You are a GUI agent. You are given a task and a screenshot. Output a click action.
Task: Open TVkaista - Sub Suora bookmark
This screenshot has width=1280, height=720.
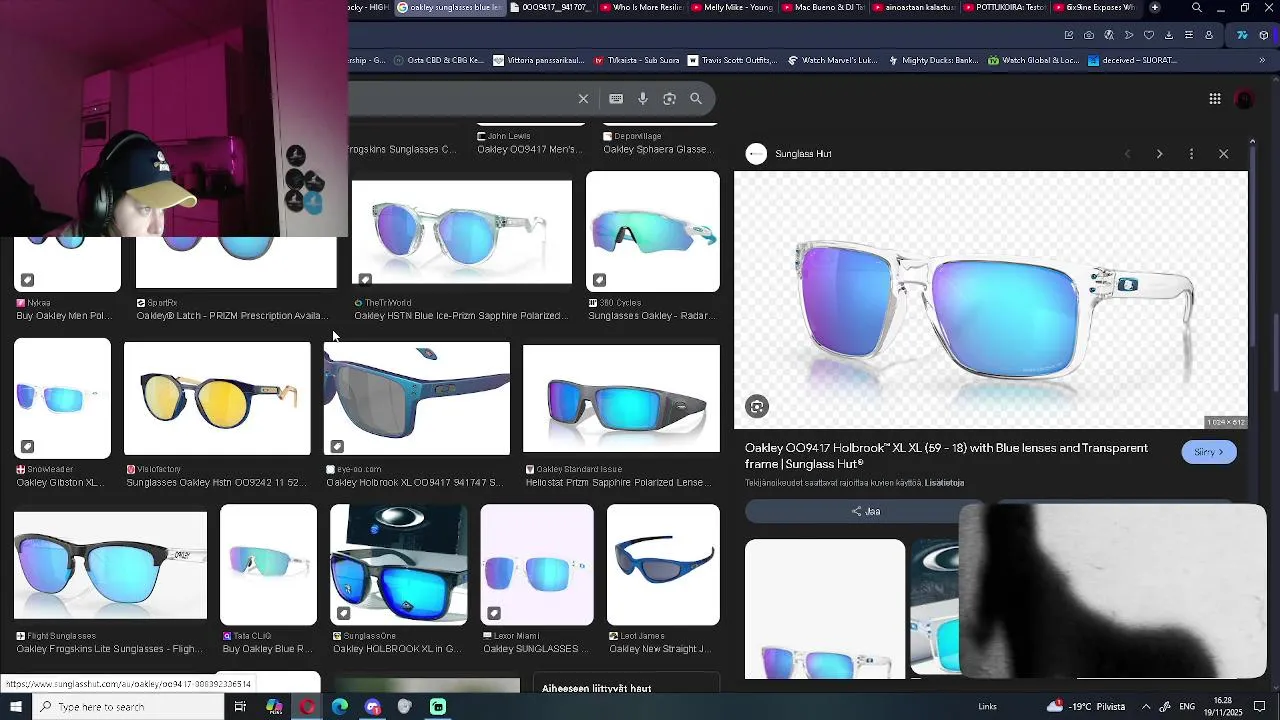[x=637, y=60]
